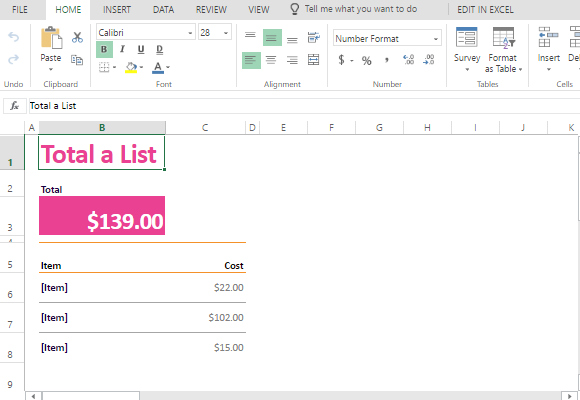580x400 pixels.
Task: Select column B header
Action: (x=102, y=128)
